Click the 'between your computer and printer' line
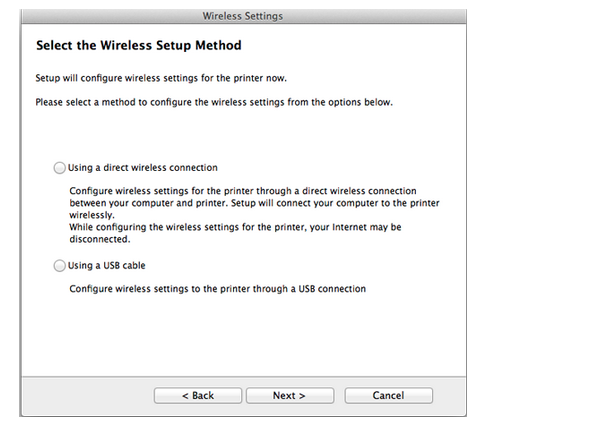 pyautogui.click(x=254, y=203)
